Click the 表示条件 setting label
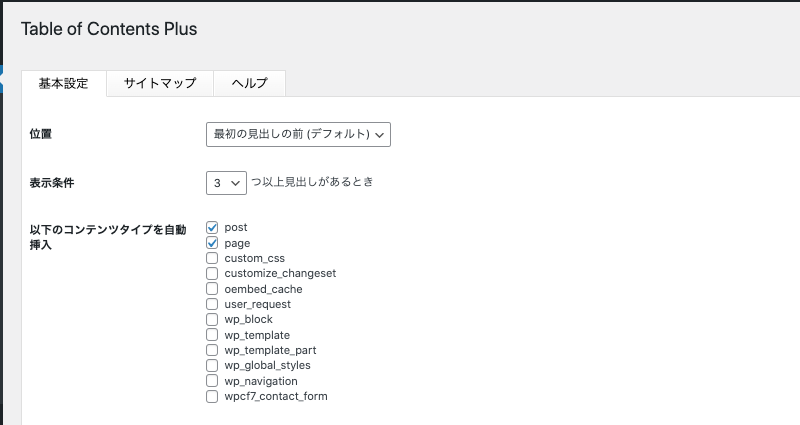The height and width of the screenshot is (425, 800). [52, 183]
